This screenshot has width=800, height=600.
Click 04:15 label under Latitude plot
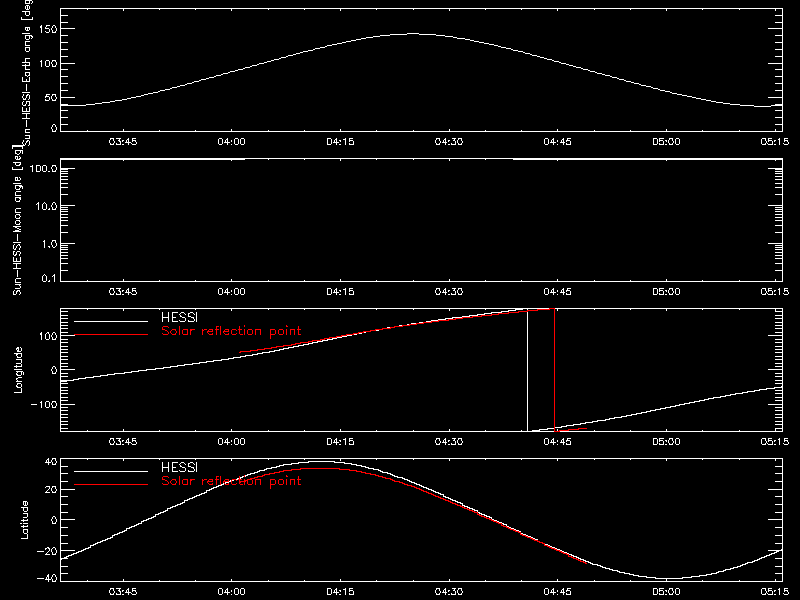[340, 592]
